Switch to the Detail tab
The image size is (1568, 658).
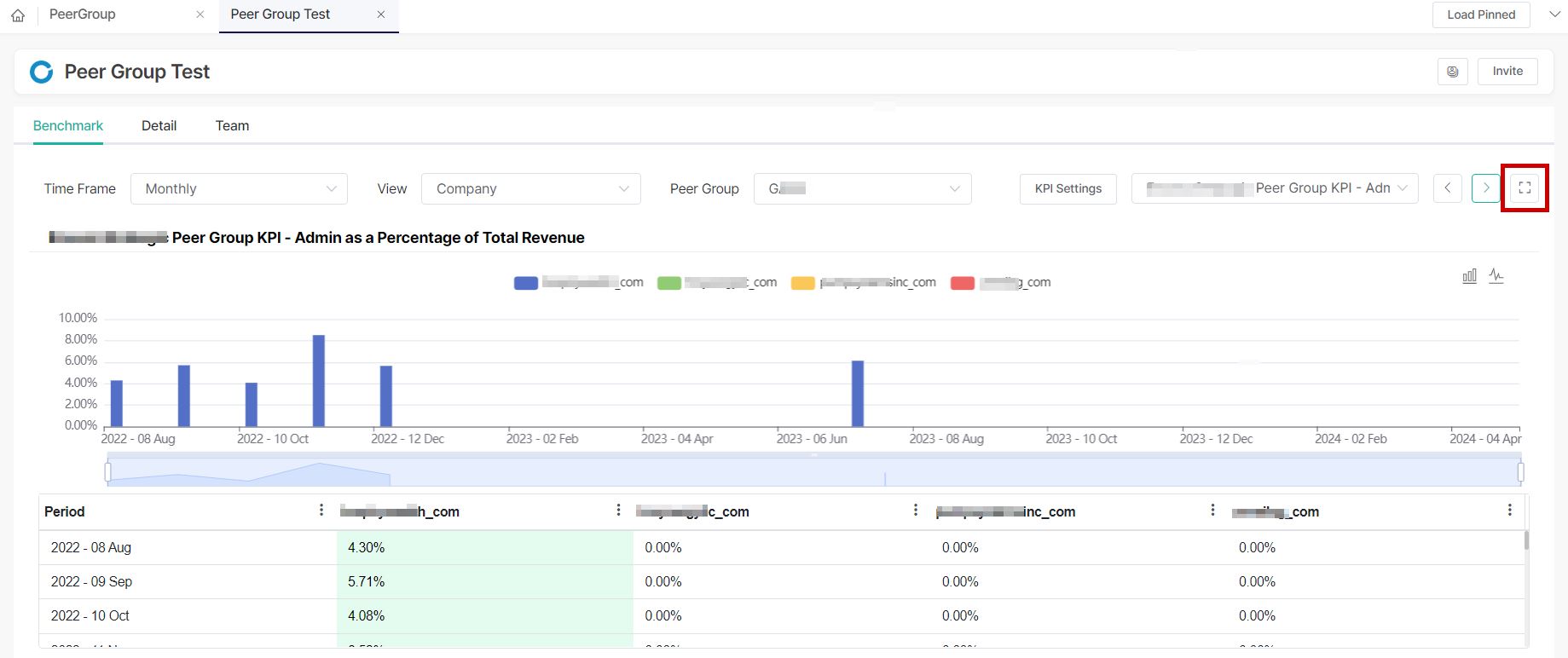click(159, 126)
